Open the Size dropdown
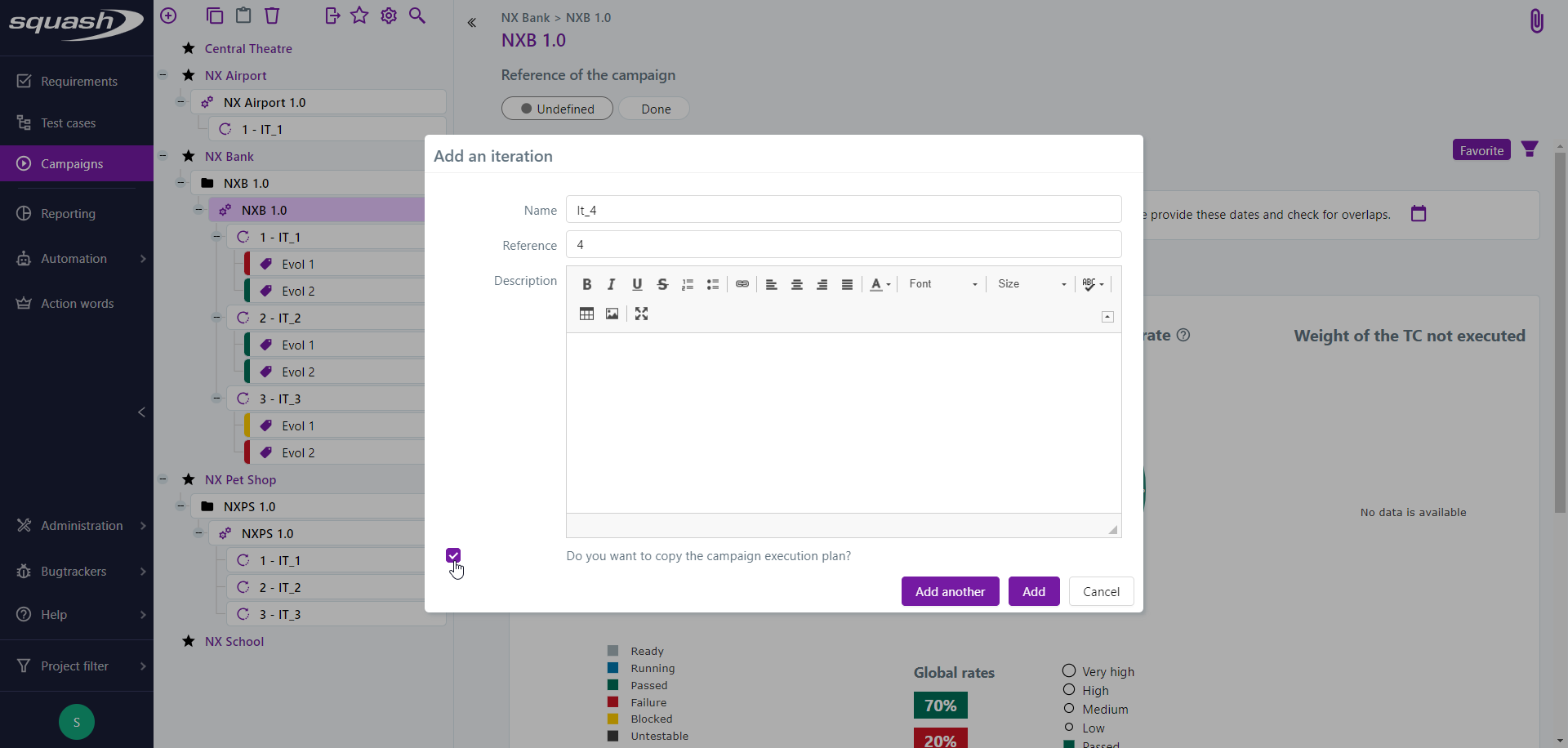 [x=1031, y=284]
